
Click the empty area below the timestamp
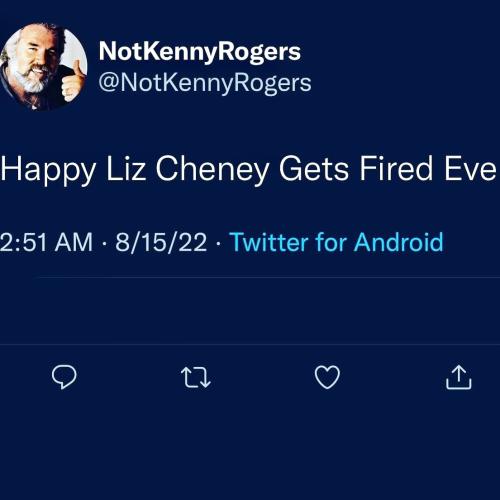coord(250,311)
